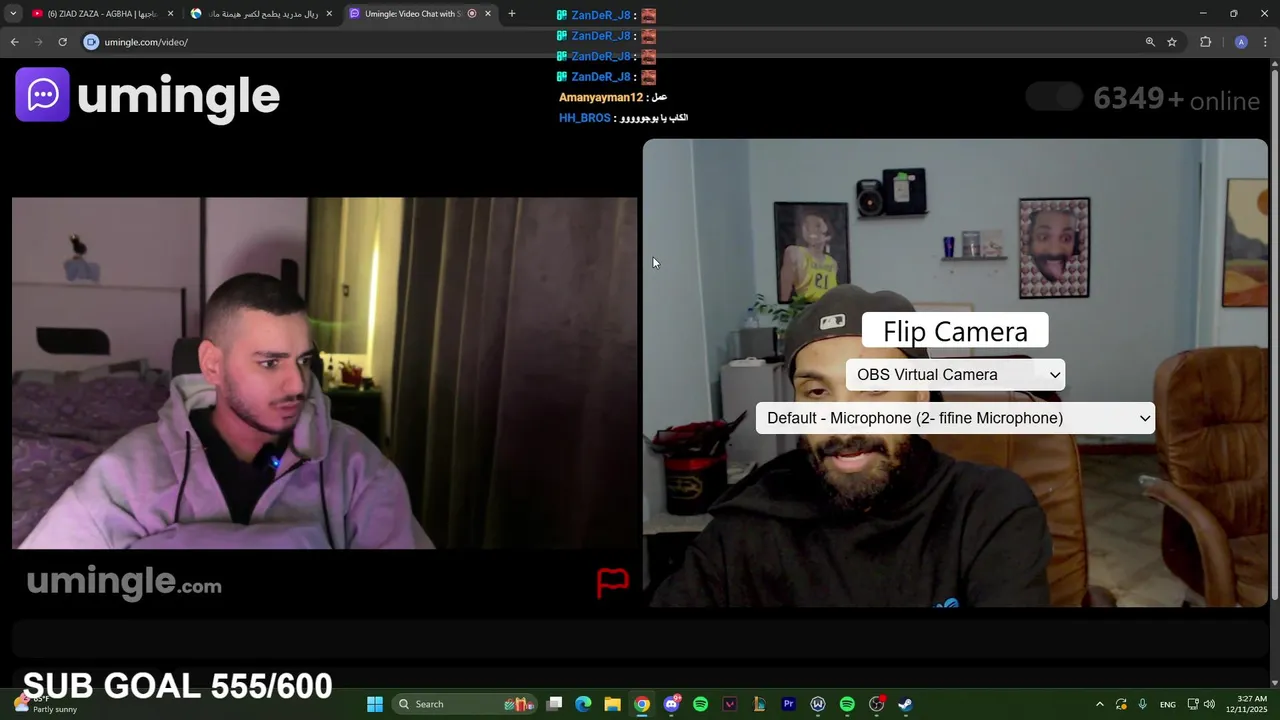The image size is (1280, 720).
Task: Open the Default Microphone fifine dropdown
Action: (955, 418)
